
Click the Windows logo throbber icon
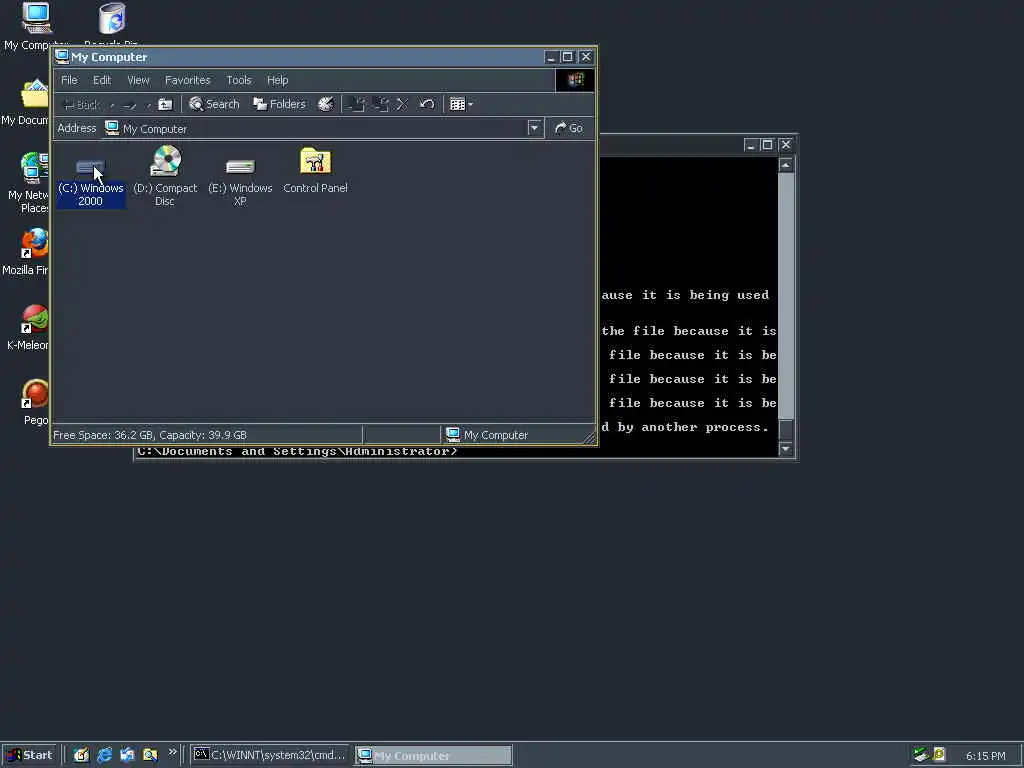click(575, 80)
